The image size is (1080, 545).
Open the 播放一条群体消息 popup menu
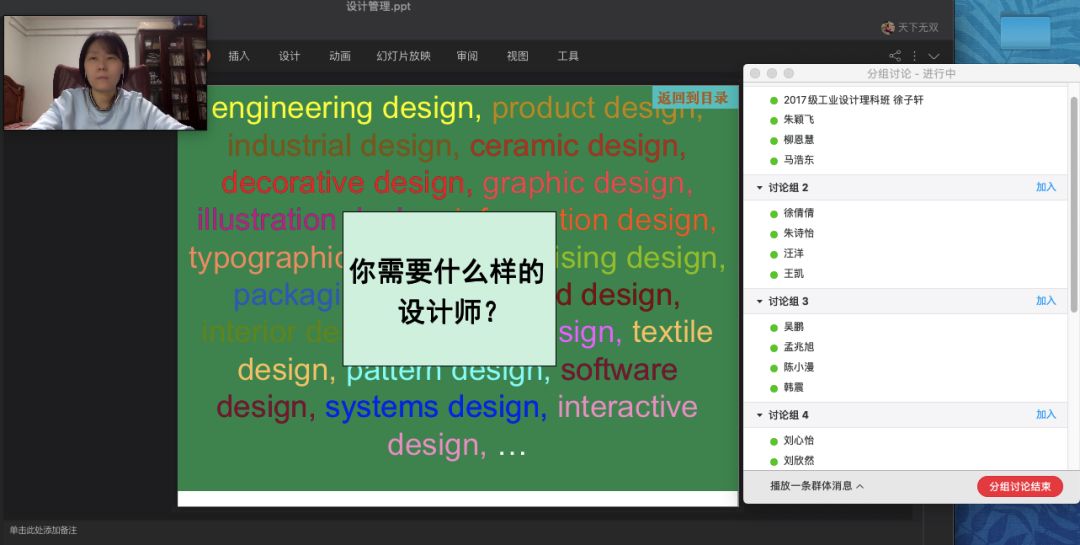[816, 486]
